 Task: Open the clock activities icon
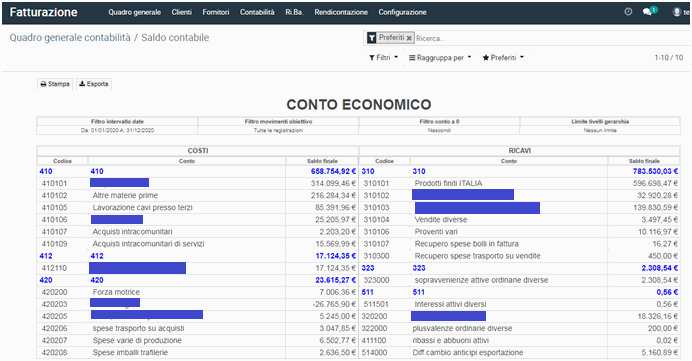[x=628, y=12]
